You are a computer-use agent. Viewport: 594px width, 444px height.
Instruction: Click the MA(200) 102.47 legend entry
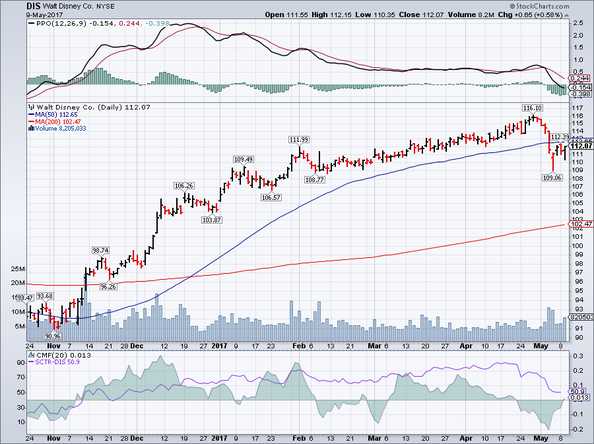point(58,122)
